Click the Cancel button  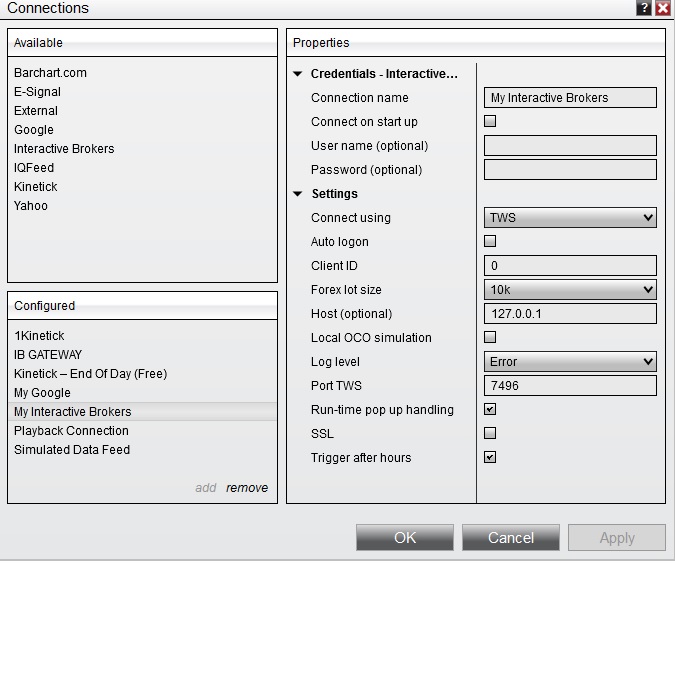(x=511, y=538)
